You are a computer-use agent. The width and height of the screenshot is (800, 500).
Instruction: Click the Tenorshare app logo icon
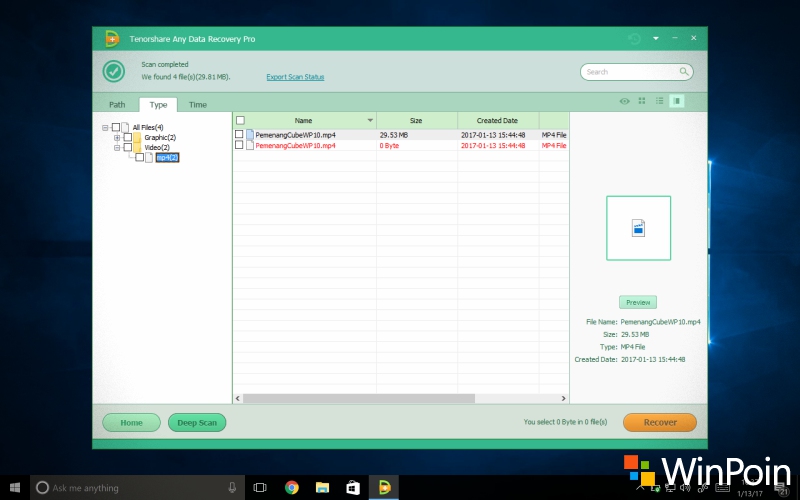[112, 39]
